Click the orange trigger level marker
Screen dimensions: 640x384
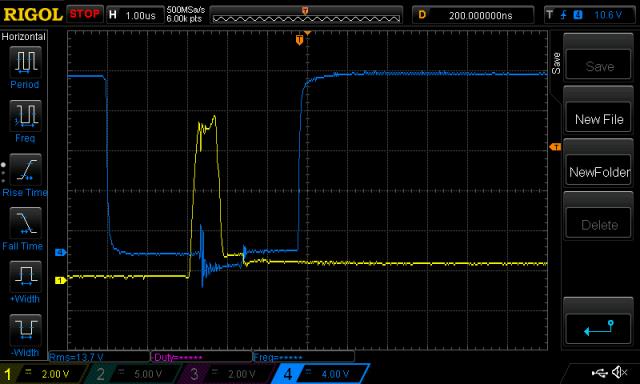(x=555, y=147)
